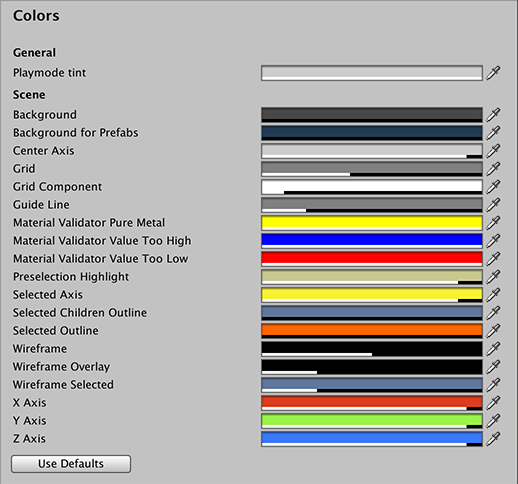Reset colors with Use Defaults button
This screenshot has width=518, height=484.
click(x=71, y=464)
